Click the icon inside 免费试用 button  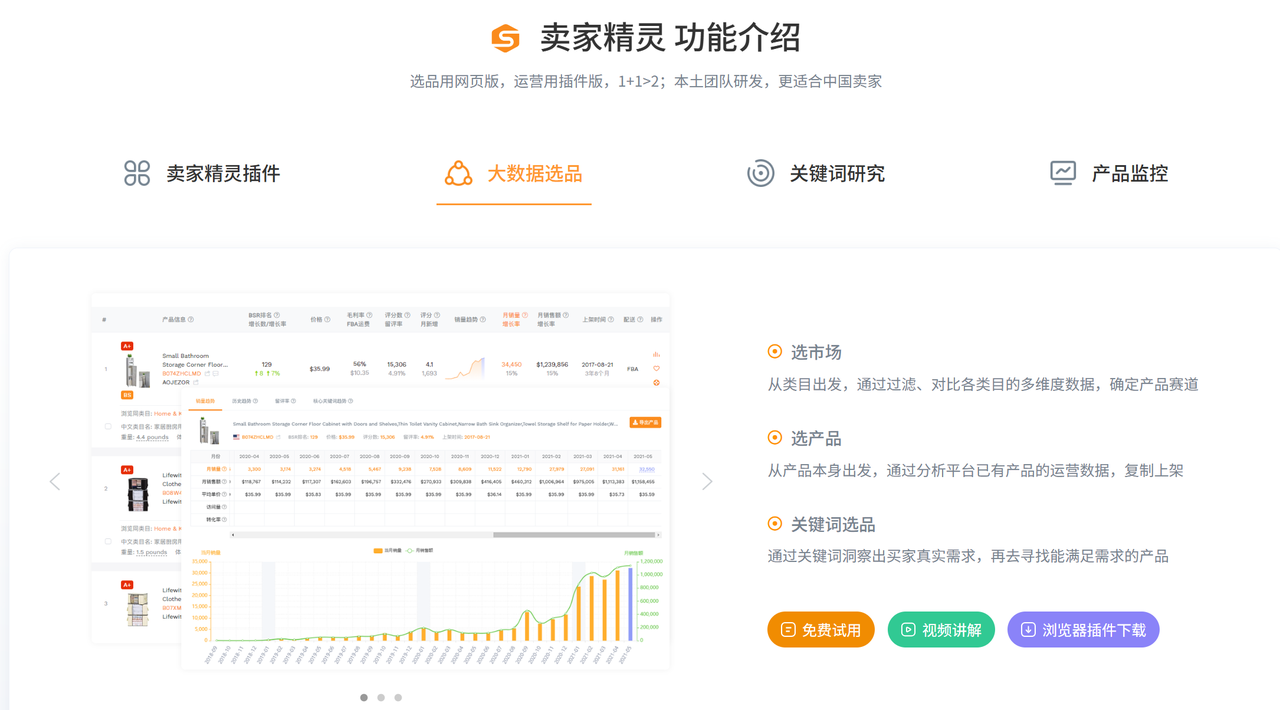[788, 630]
